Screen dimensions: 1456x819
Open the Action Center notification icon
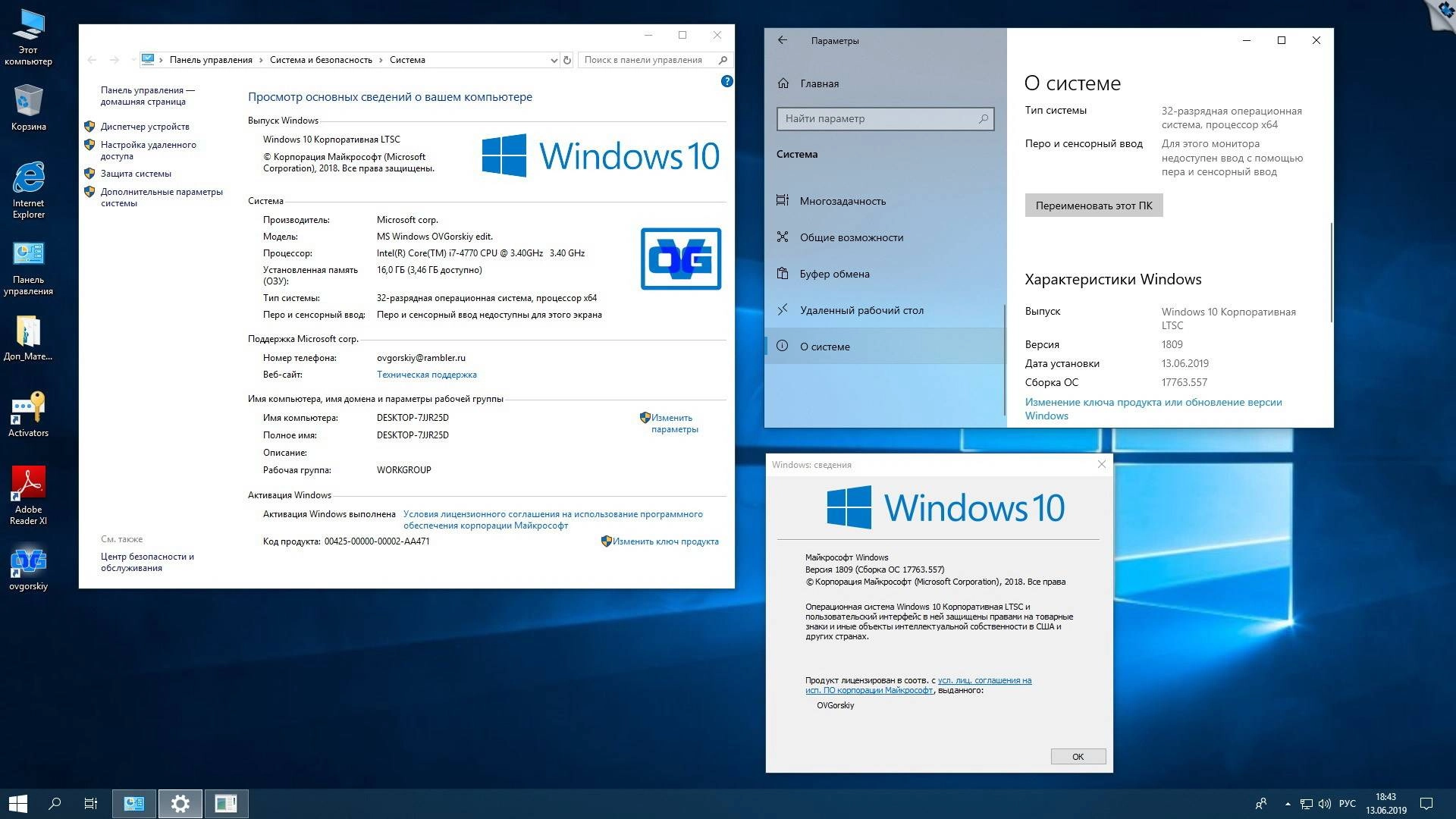(x=1426, y=804)
